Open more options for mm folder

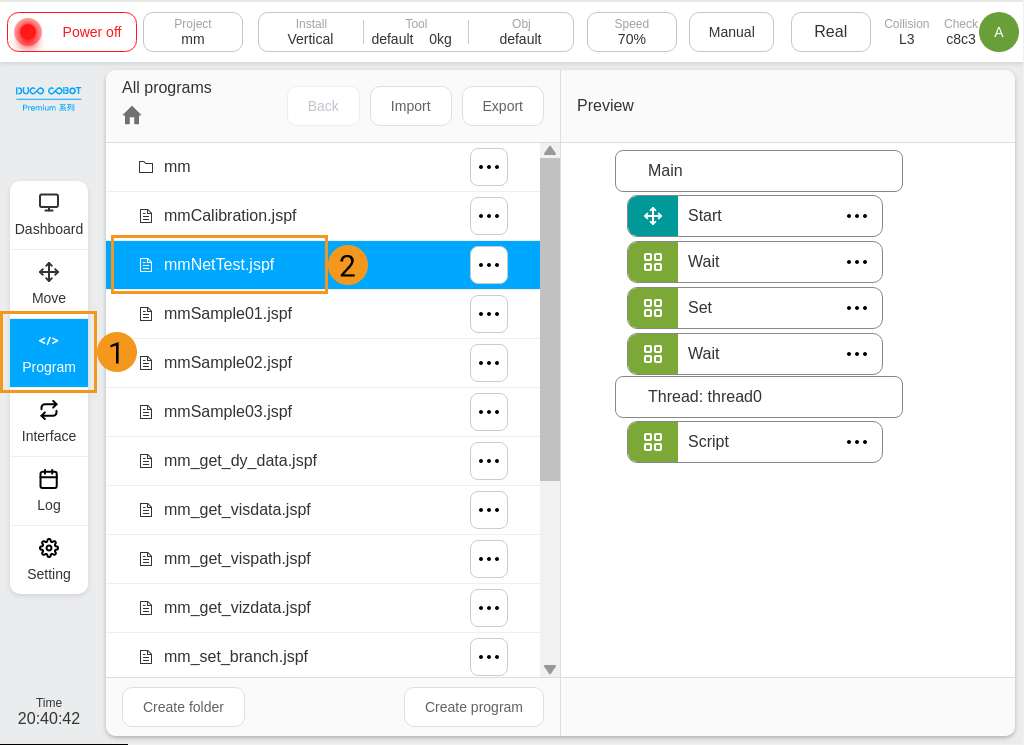(x=489, y=167)
